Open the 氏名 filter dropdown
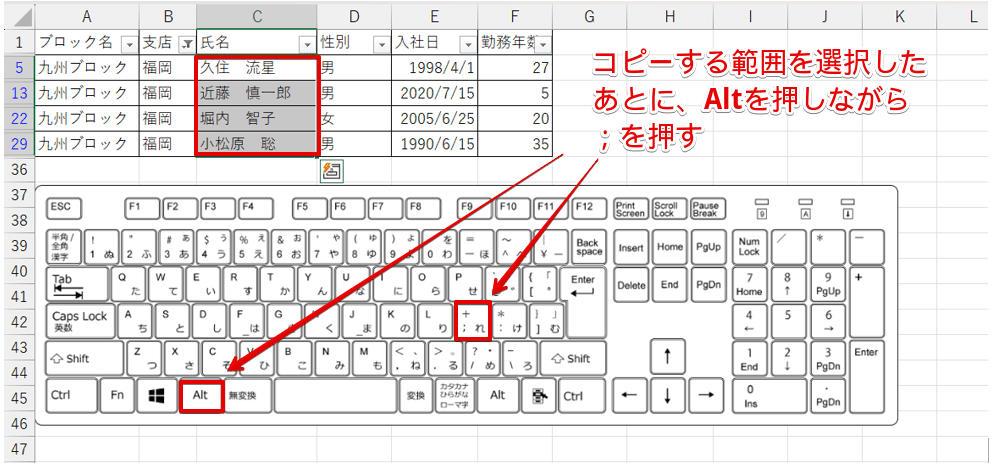991x468 pixels. coord(308,44)
